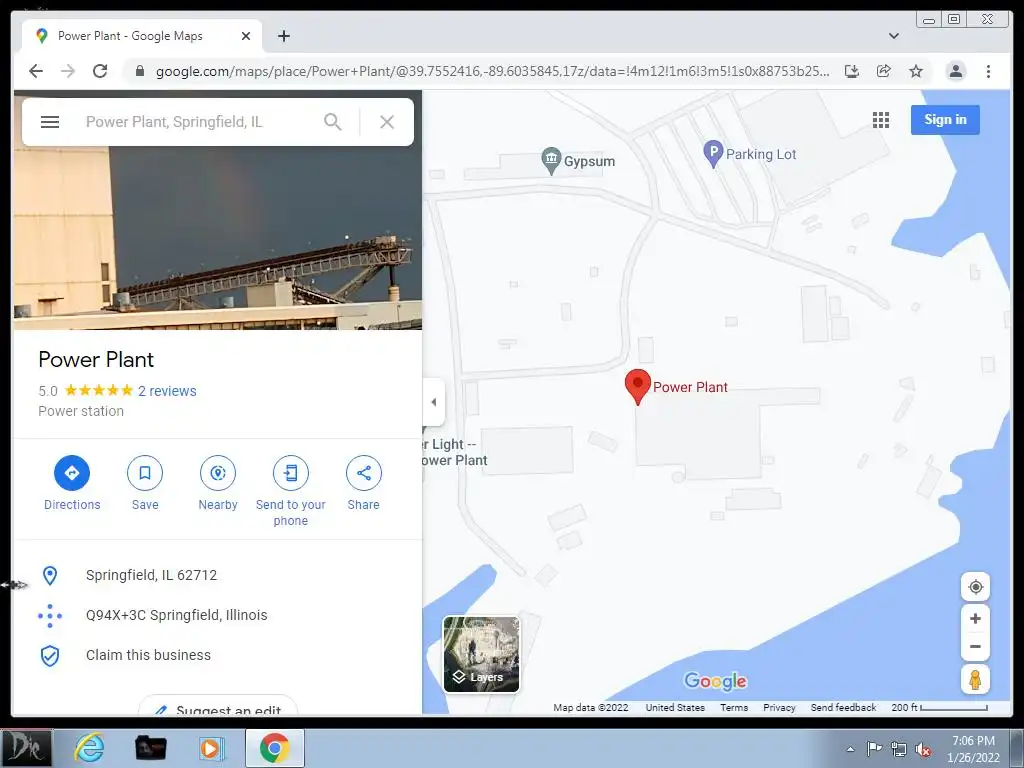Open the Chrome profile icon
Viewport: 1024px width, 768px height.
pyautogui.click(x=955, y=71)
